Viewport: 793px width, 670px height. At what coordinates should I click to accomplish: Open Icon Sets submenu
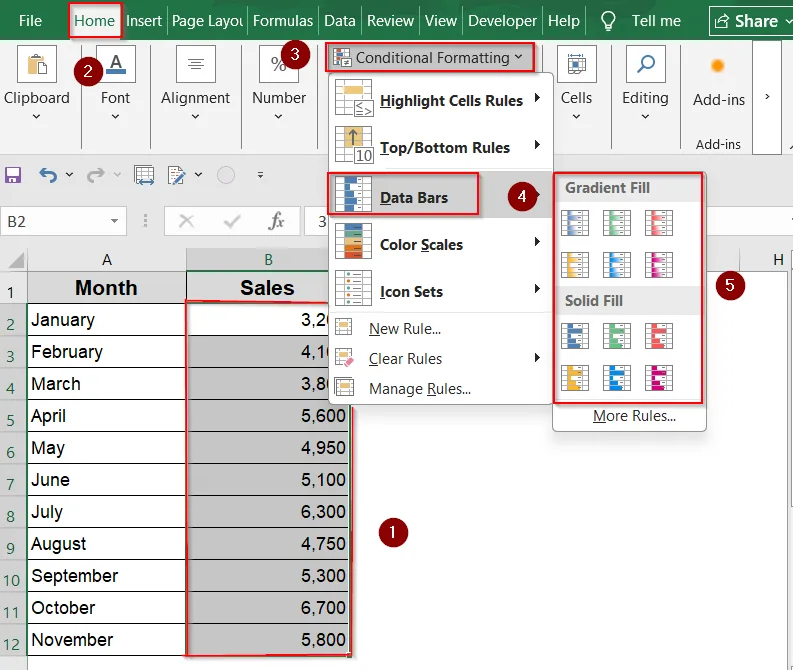[x=439, y=290]
